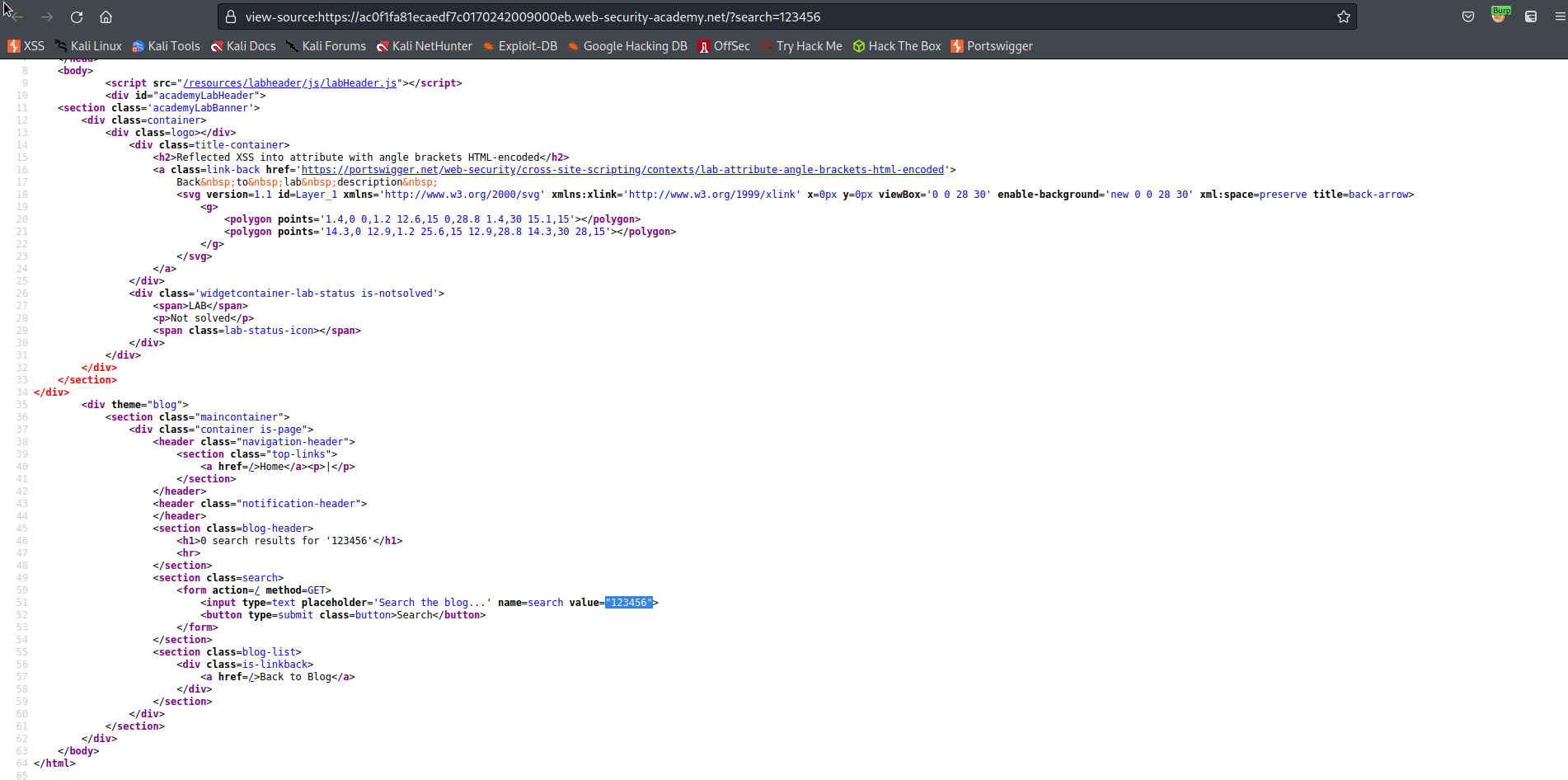1568x780 pixels.
Task: Click the 'blog-header' class value
Action: 275,529
